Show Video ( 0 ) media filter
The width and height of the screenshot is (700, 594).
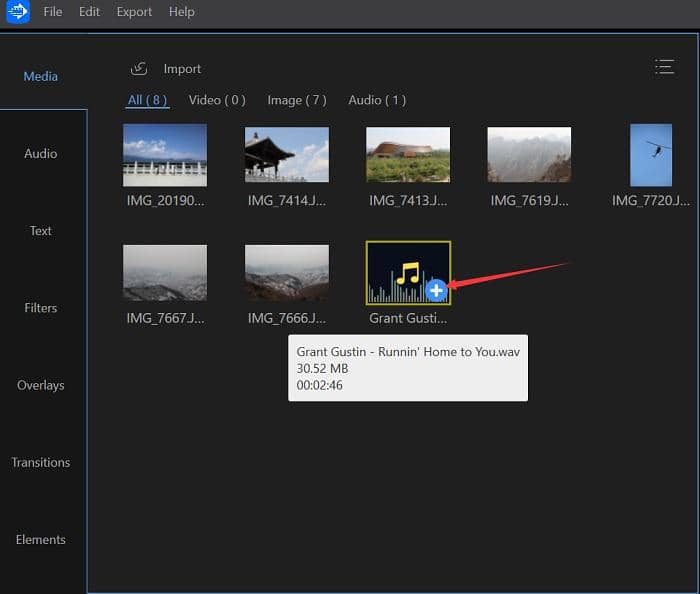pyautogui.click(x=217, y=100)
